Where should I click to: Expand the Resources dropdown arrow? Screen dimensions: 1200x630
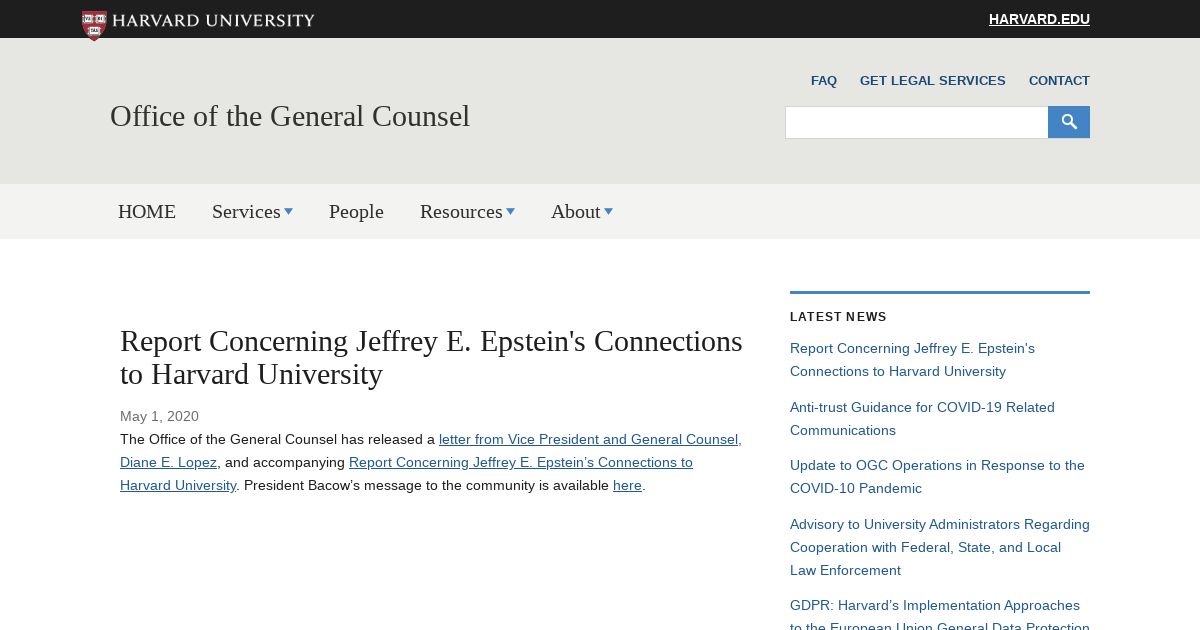(510, 211)
